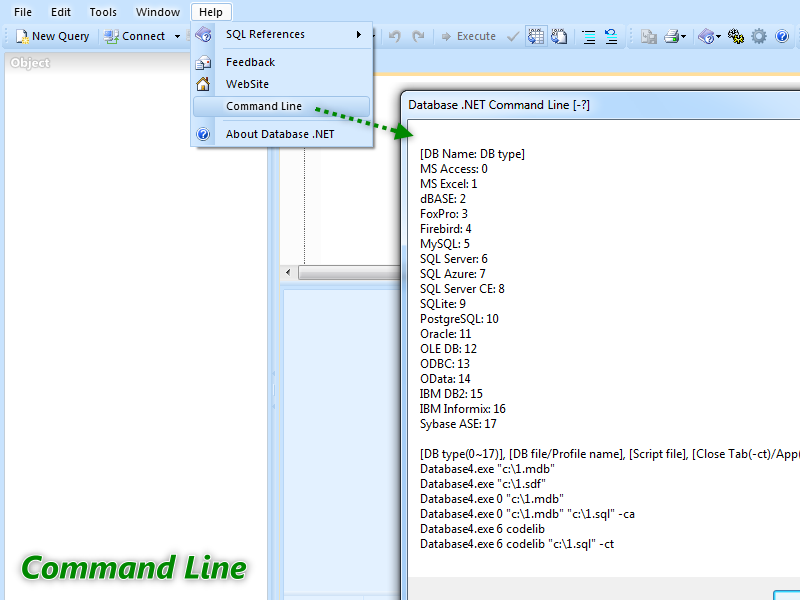
Task: Open the help book dropdown arrow
Action: click(718, 36)
